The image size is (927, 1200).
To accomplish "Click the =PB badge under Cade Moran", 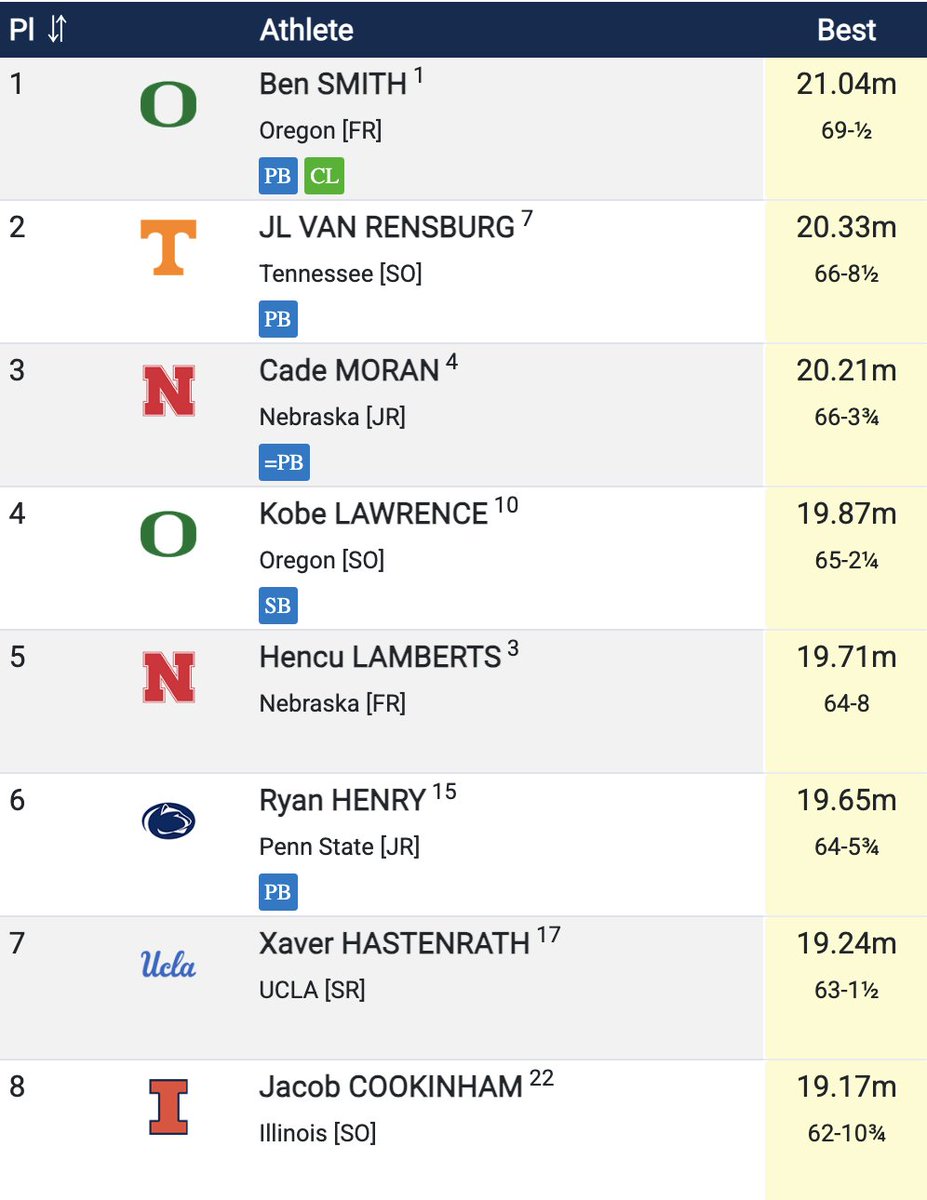I will click(284, 463).
